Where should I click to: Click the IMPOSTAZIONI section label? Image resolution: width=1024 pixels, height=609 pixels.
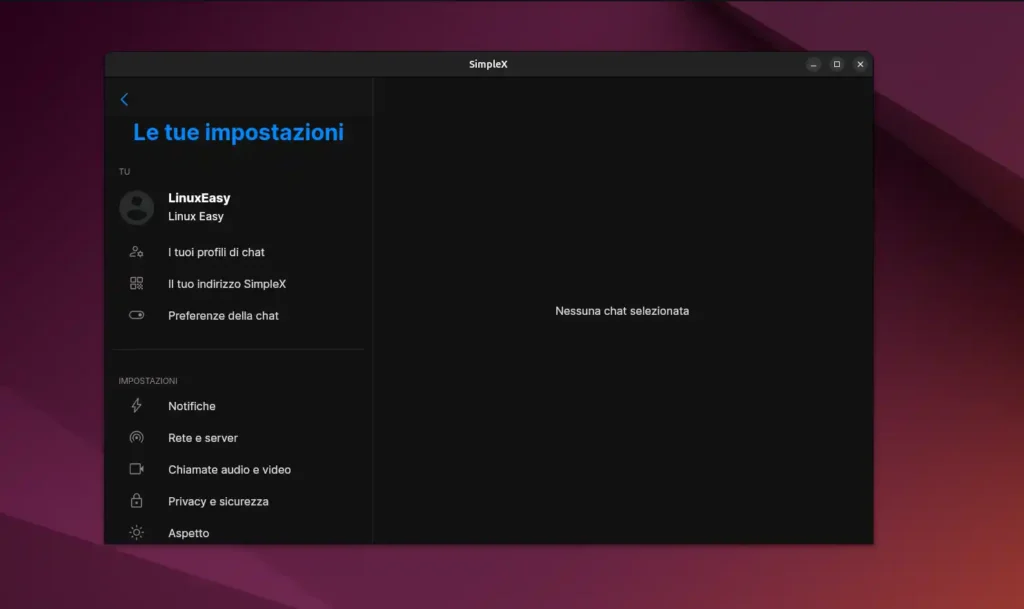pos(148,381)
